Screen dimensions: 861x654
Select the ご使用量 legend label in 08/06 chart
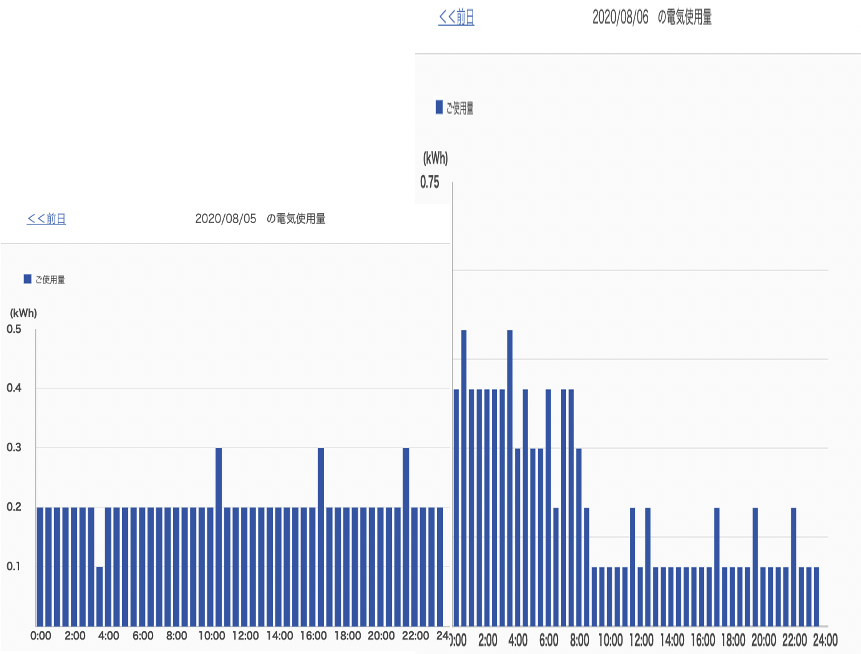coord(460,108)
